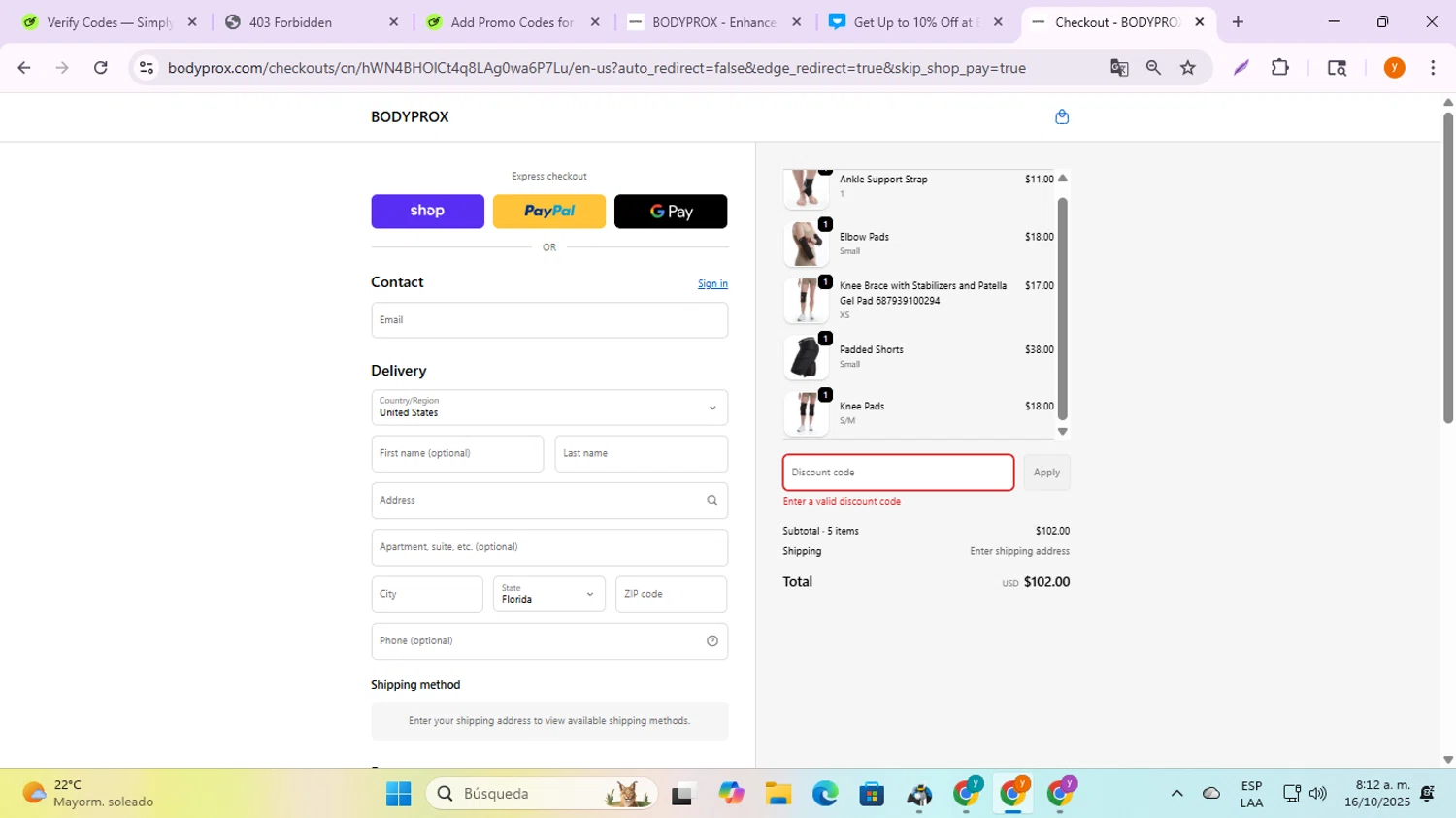
Task: Open File Explorer from the taskbar
Action: tap(778, 794)
